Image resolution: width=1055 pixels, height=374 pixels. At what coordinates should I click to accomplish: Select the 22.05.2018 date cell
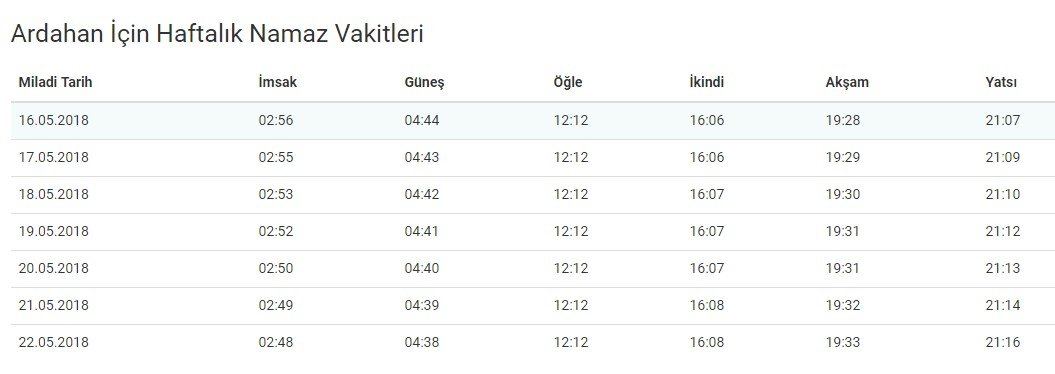coord(54,342)
